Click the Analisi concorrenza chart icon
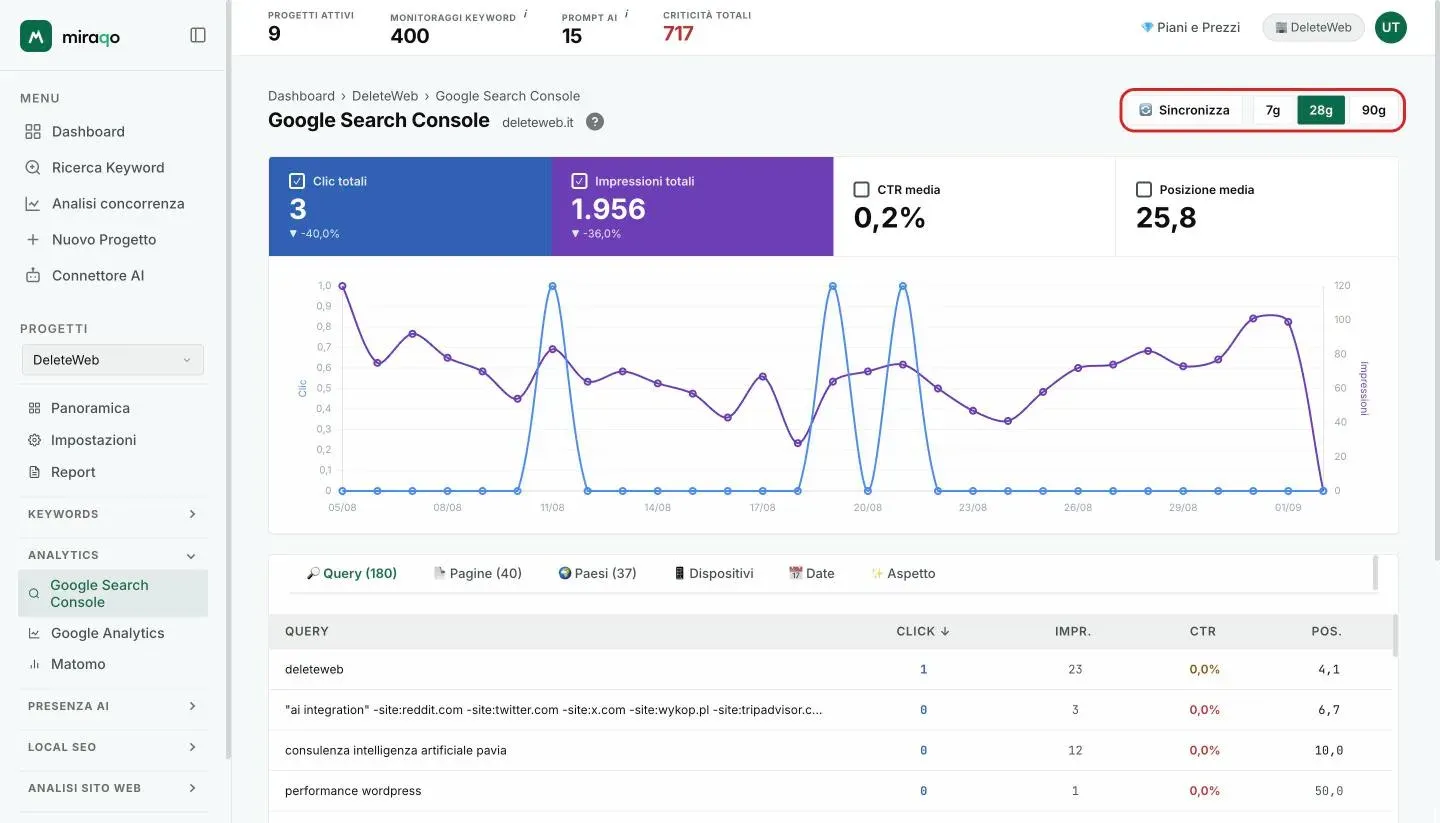 click(x=33, y=204)
